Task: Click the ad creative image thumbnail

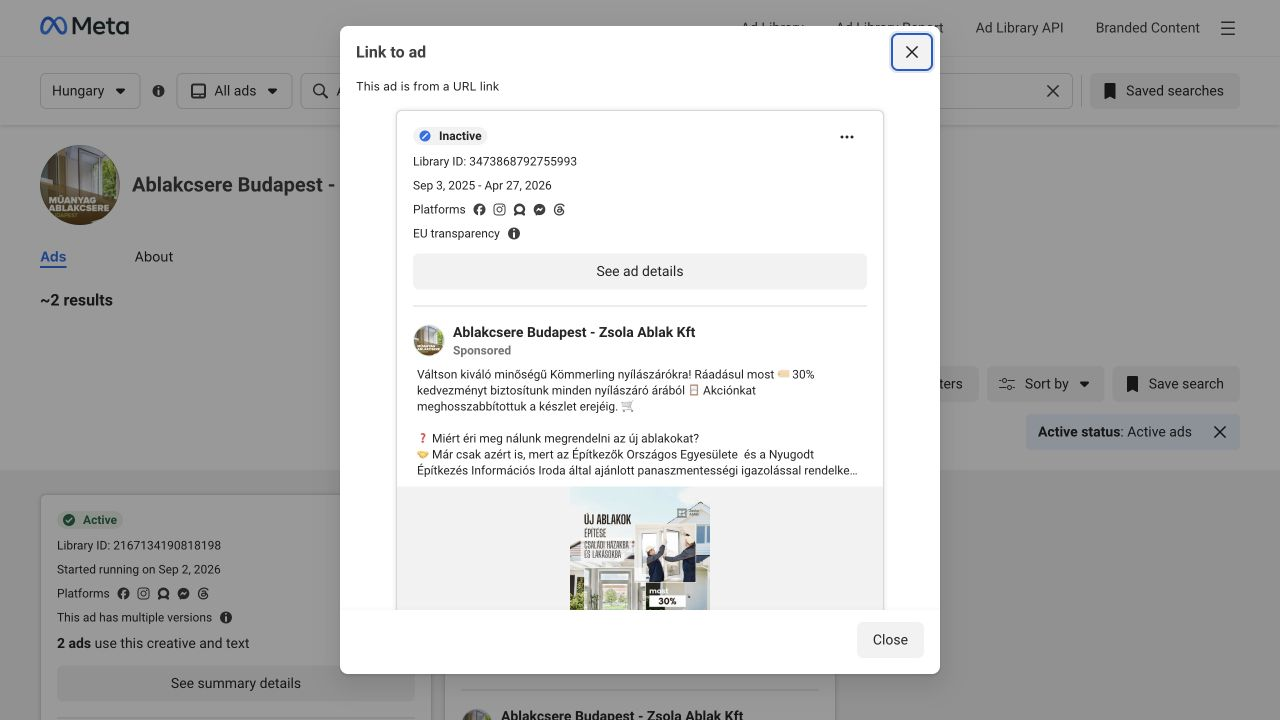Action: [x=640, y=548]
